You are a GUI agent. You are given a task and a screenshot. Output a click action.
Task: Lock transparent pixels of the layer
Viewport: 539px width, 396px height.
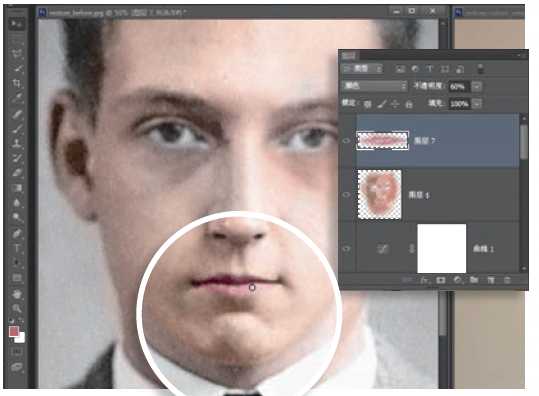click(367, 104)
